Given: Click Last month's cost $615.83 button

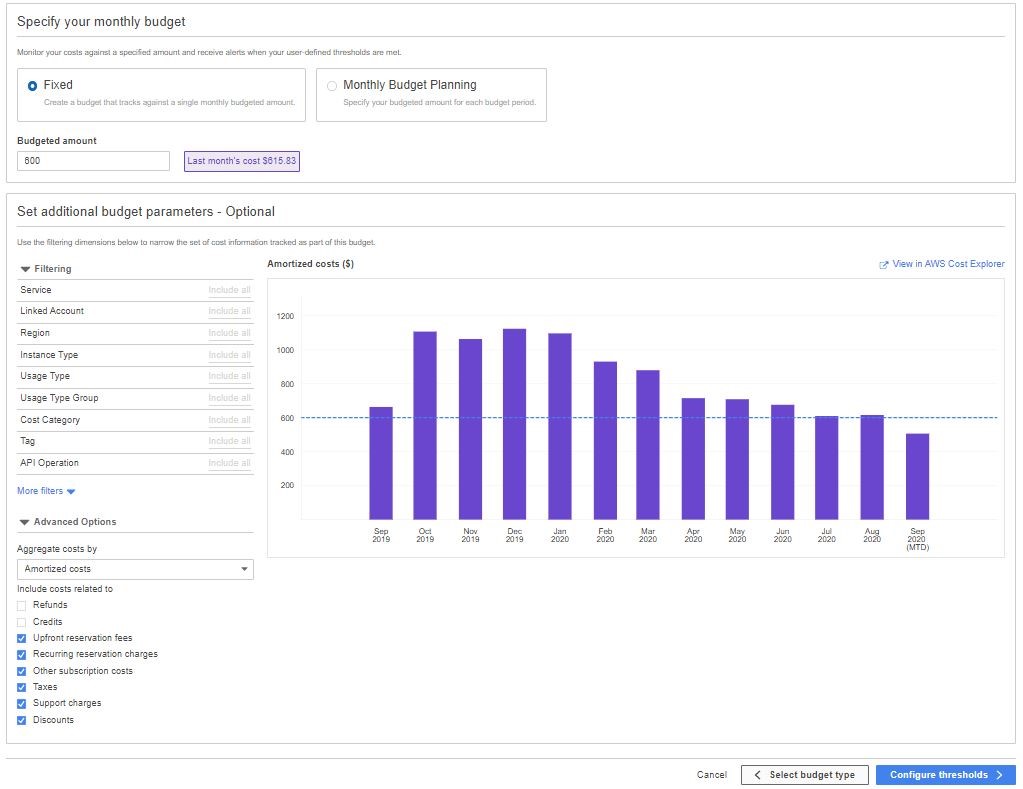Looking at the screenshot, I should click(241, 161).
